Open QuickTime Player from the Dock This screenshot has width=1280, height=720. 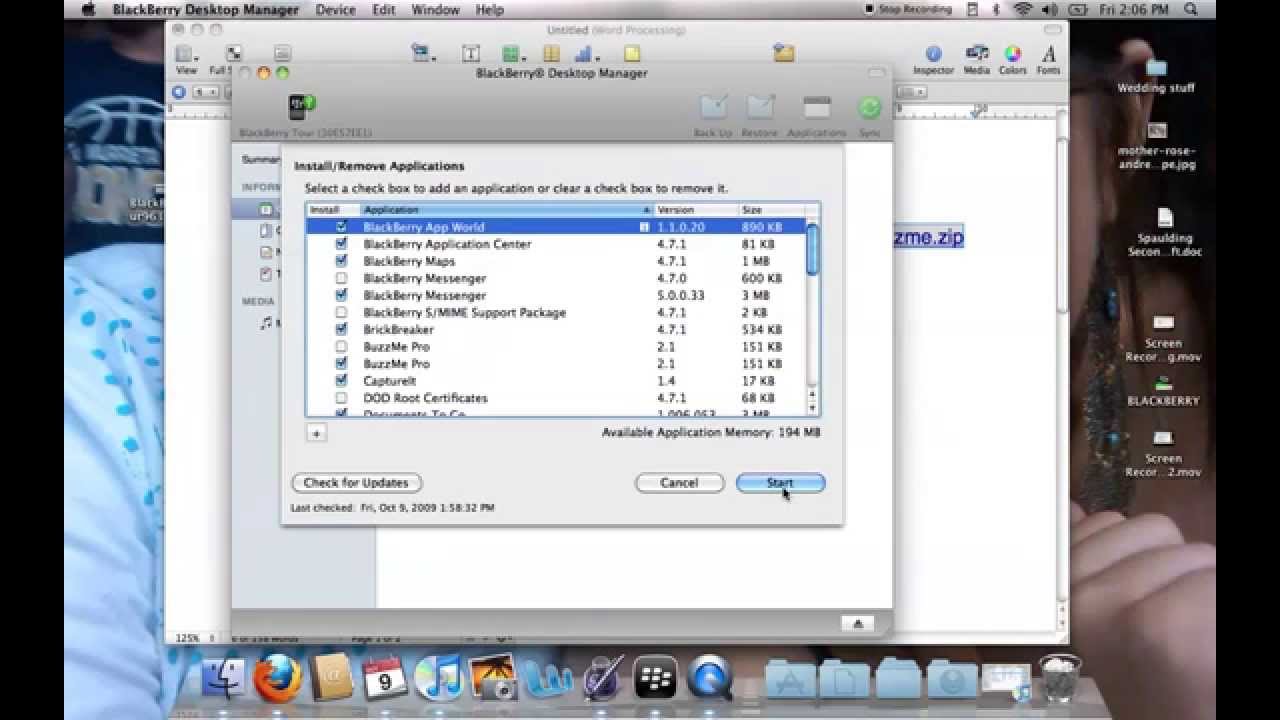click(711, 679)
